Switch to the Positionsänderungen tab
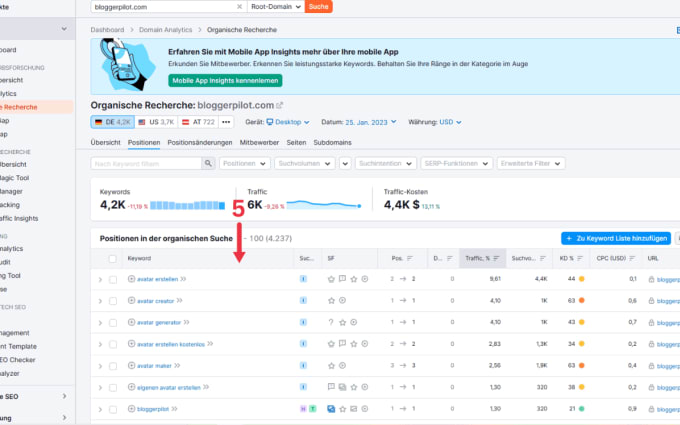680x425 pixels. [199, 142]
